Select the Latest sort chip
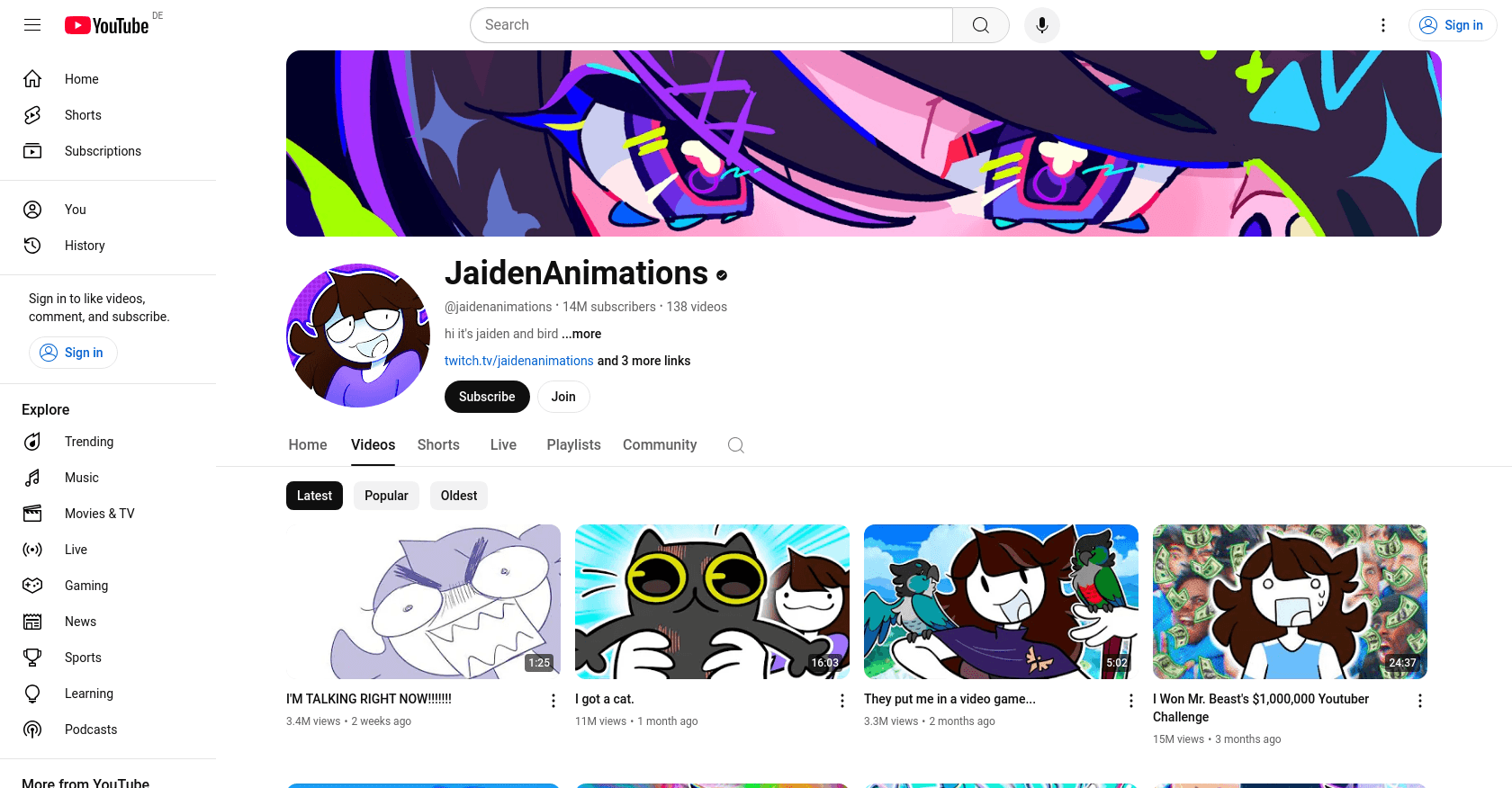1512x788 pixels. click(314, 496)
